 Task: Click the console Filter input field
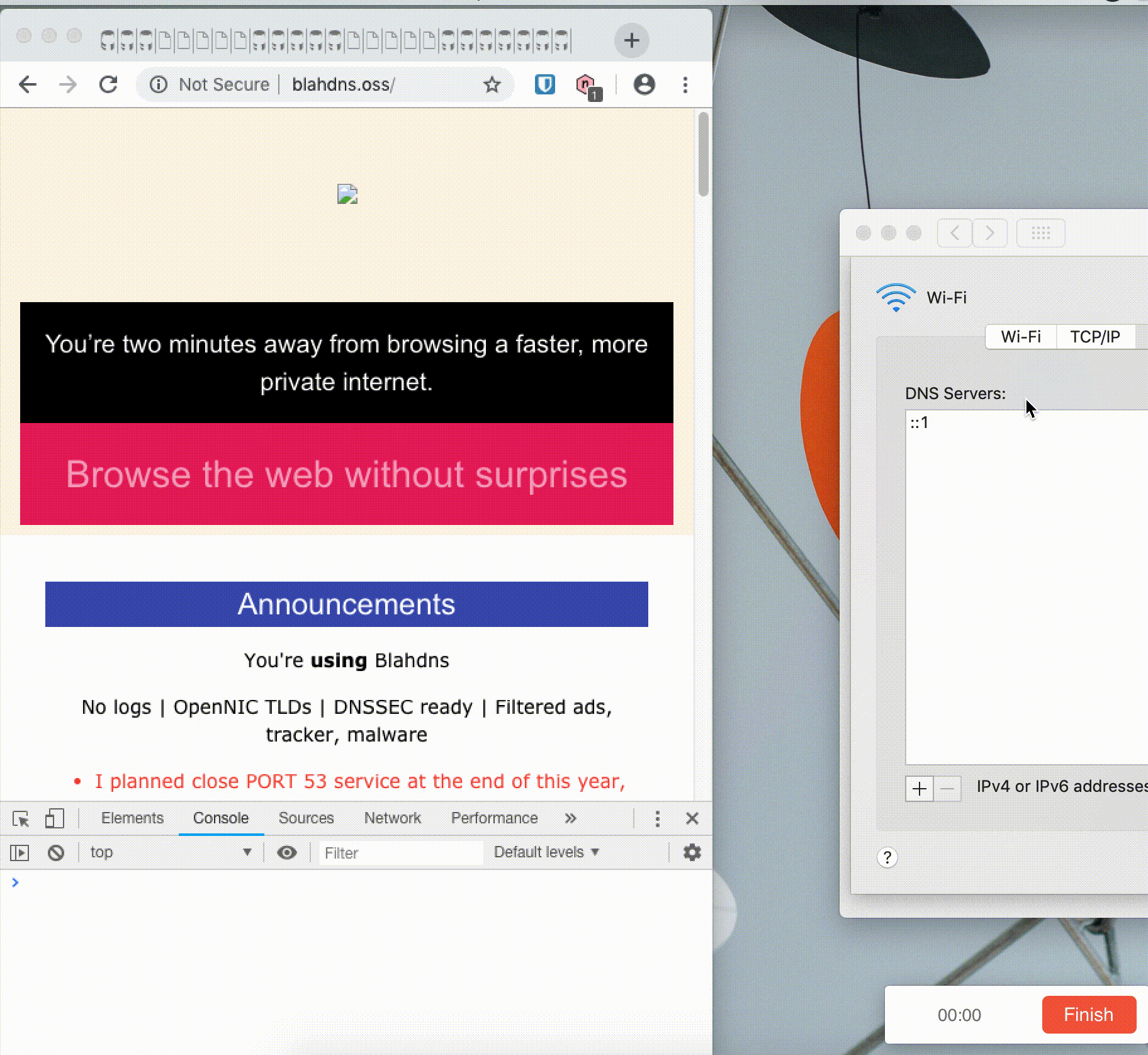pyautogui.click(x=400, y=852)
